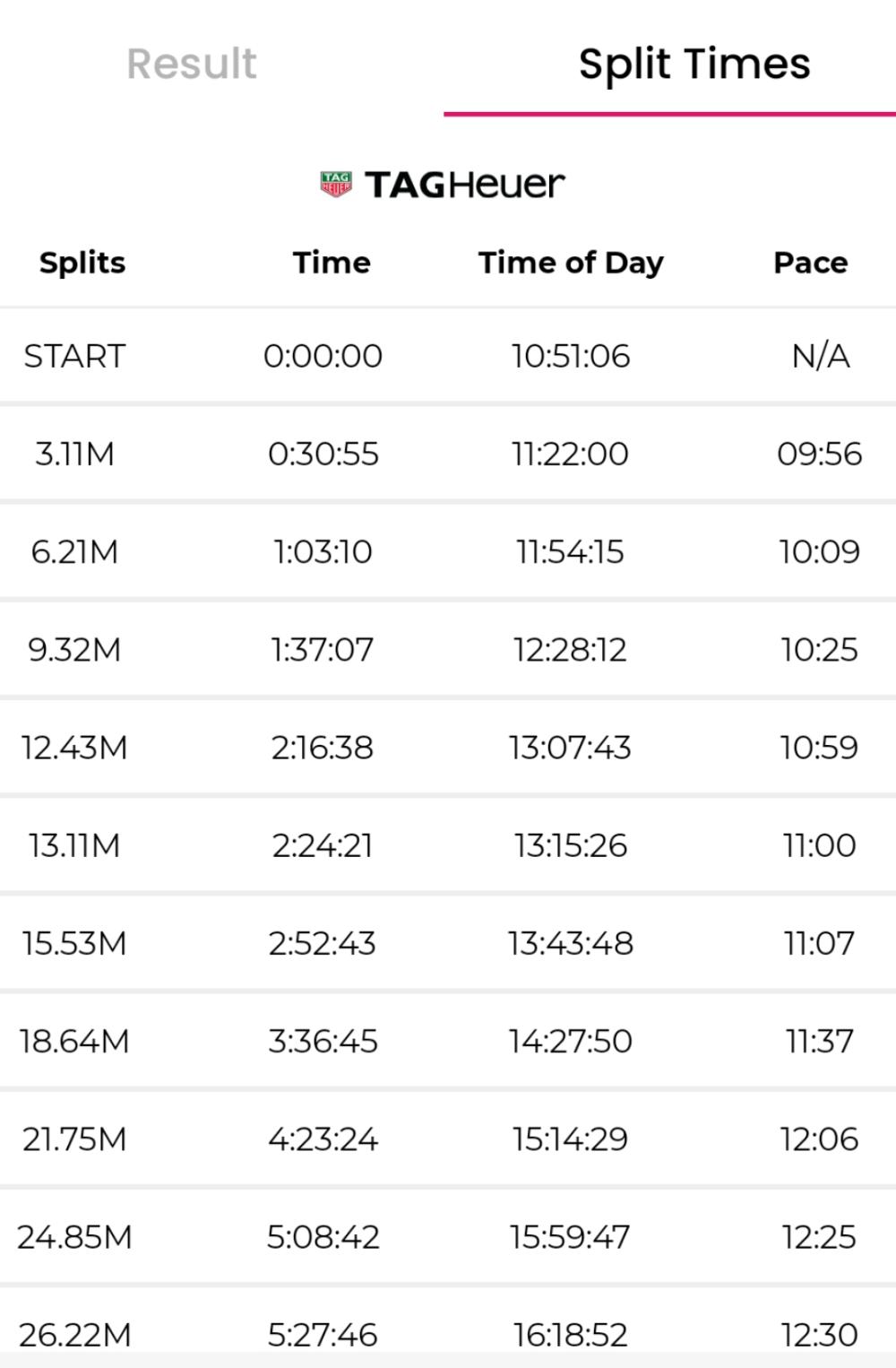This screenshot has width=896, height=1368.
Task: Select the 26.22M finish split row
Action: [x=448, y=1329]
